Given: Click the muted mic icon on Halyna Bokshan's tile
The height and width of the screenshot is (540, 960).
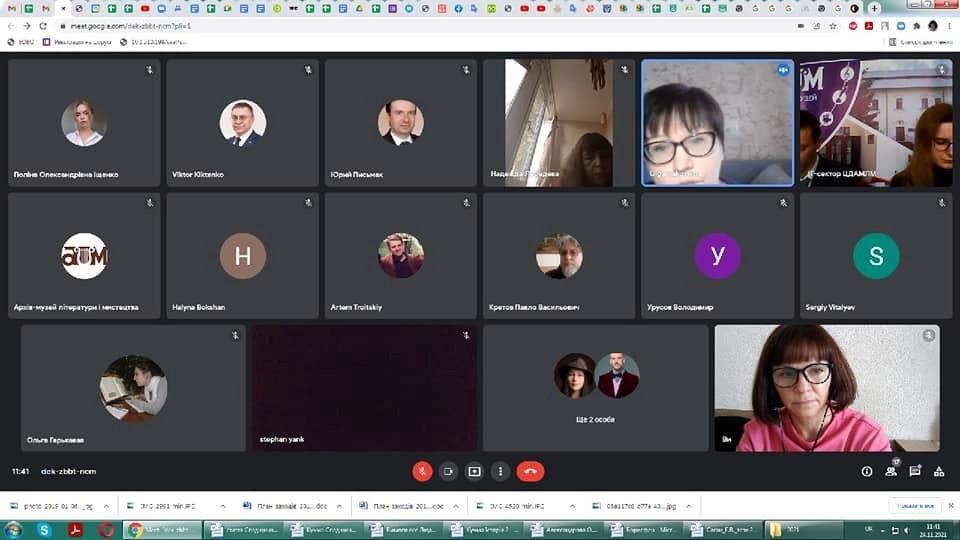Looking at the screenshot, I should [309, 203].
